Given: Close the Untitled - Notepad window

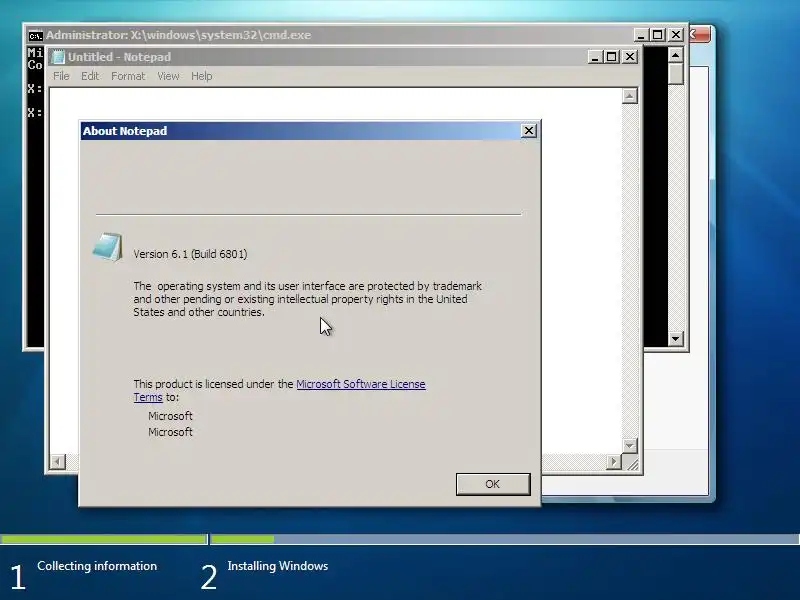Looking at the screenshot, I should (x=630, y=57).
